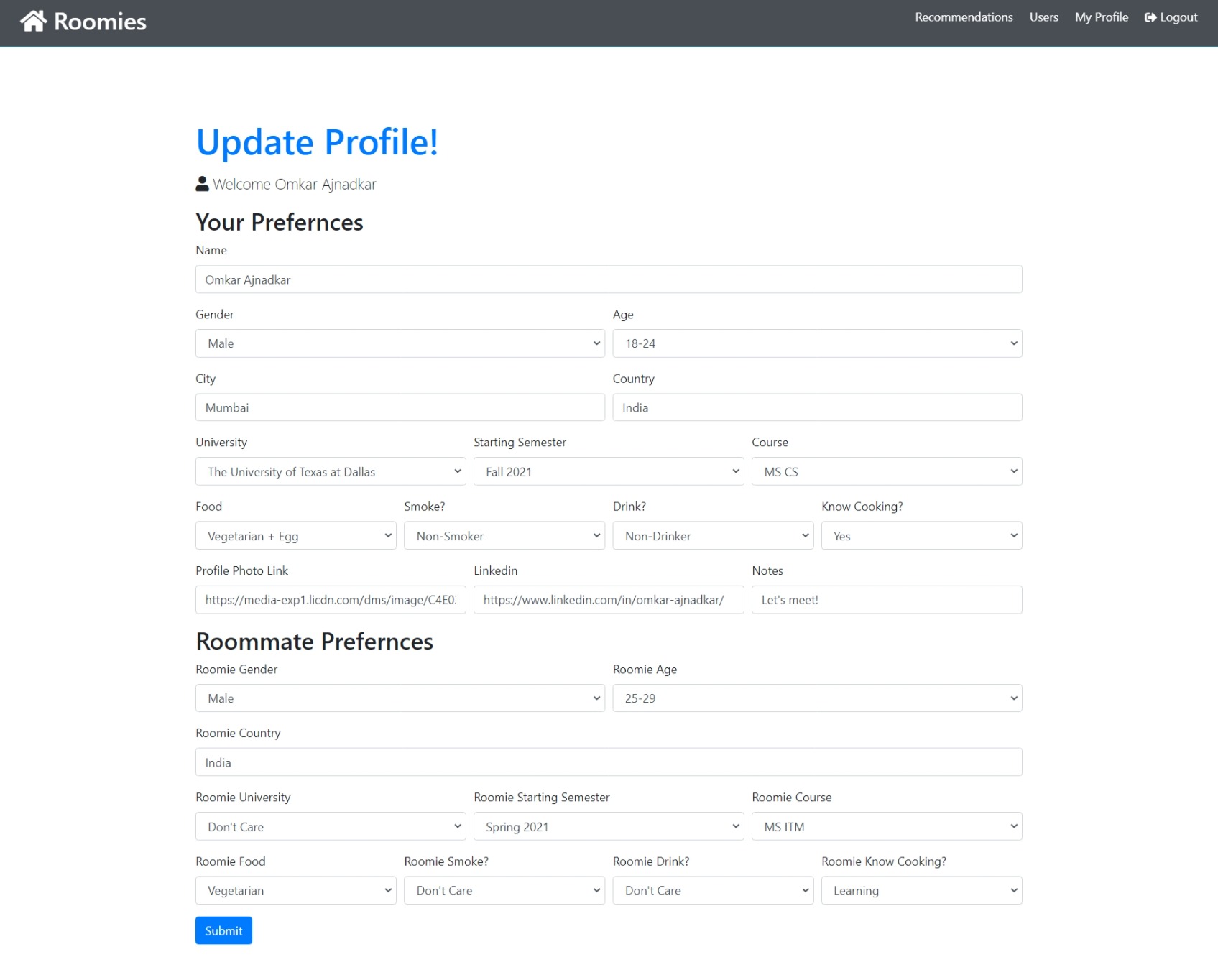The image size is (1218, 980).
Task: Click the user silhouette icon beside Welcome
Action: click(x=203, y=184)
